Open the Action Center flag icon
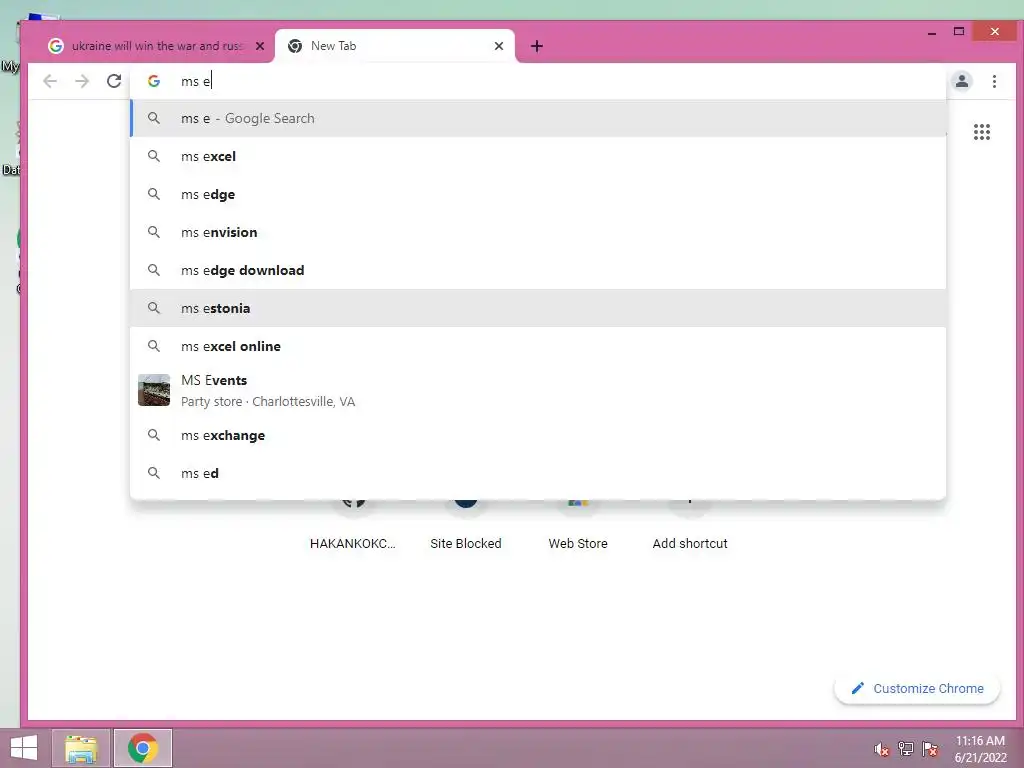The width and height of the screenshot is (1024, 768). (x=930, y=749)
